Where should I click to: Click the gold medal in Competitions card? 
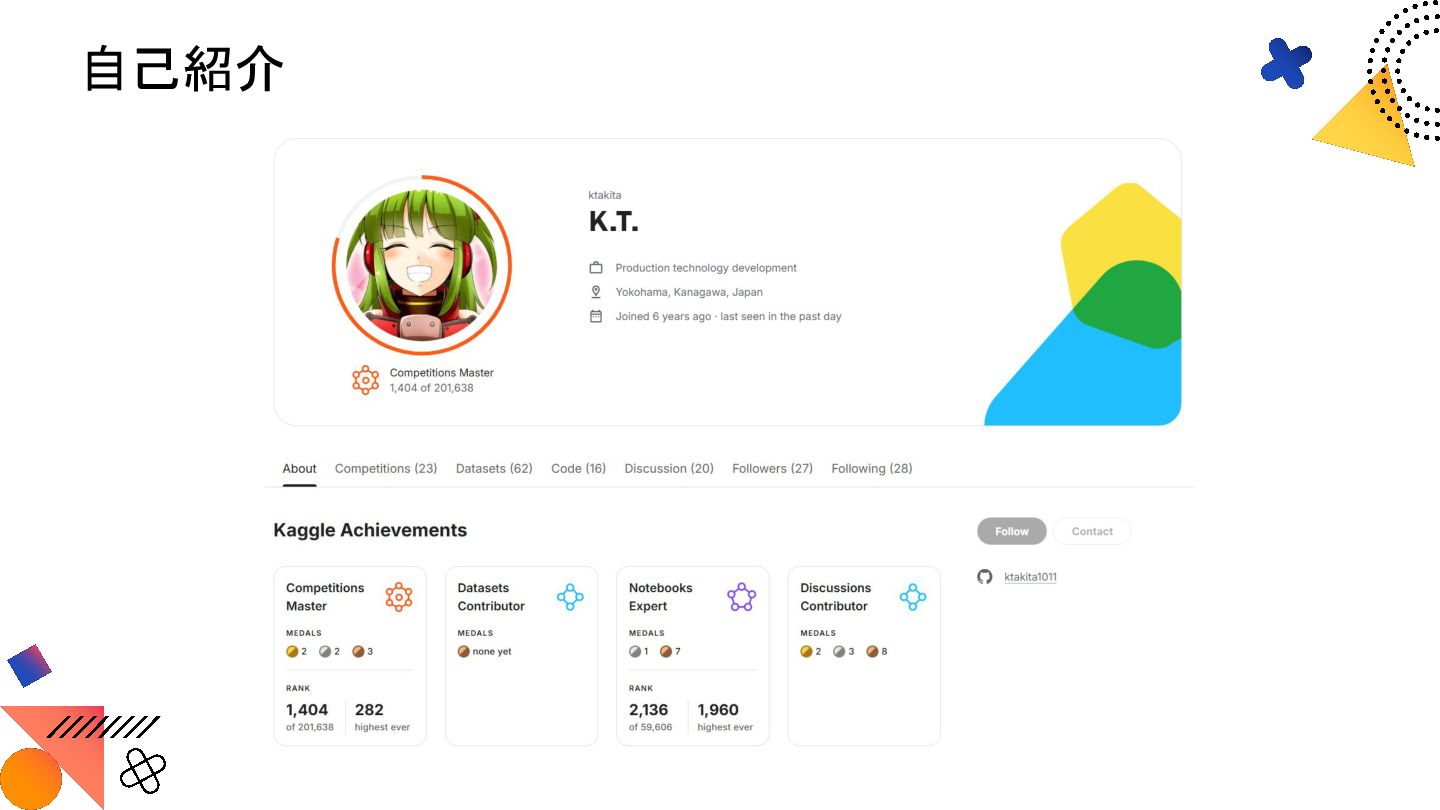coord(292,651)
